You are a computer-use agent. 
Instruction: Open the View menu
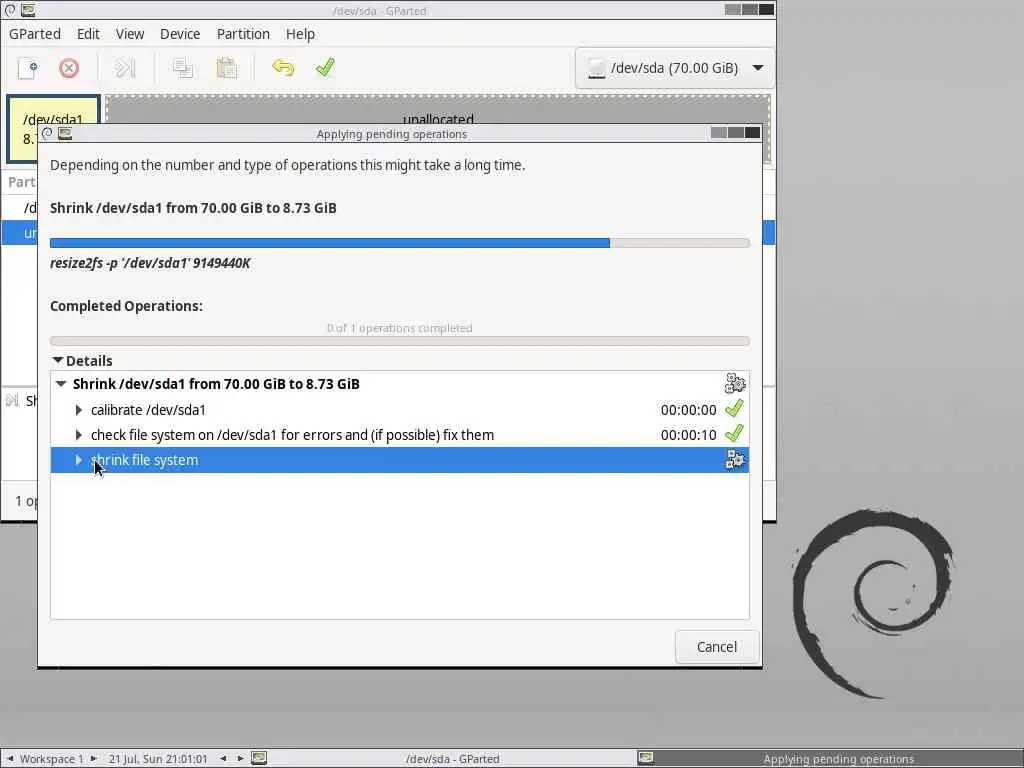(130, 34)
